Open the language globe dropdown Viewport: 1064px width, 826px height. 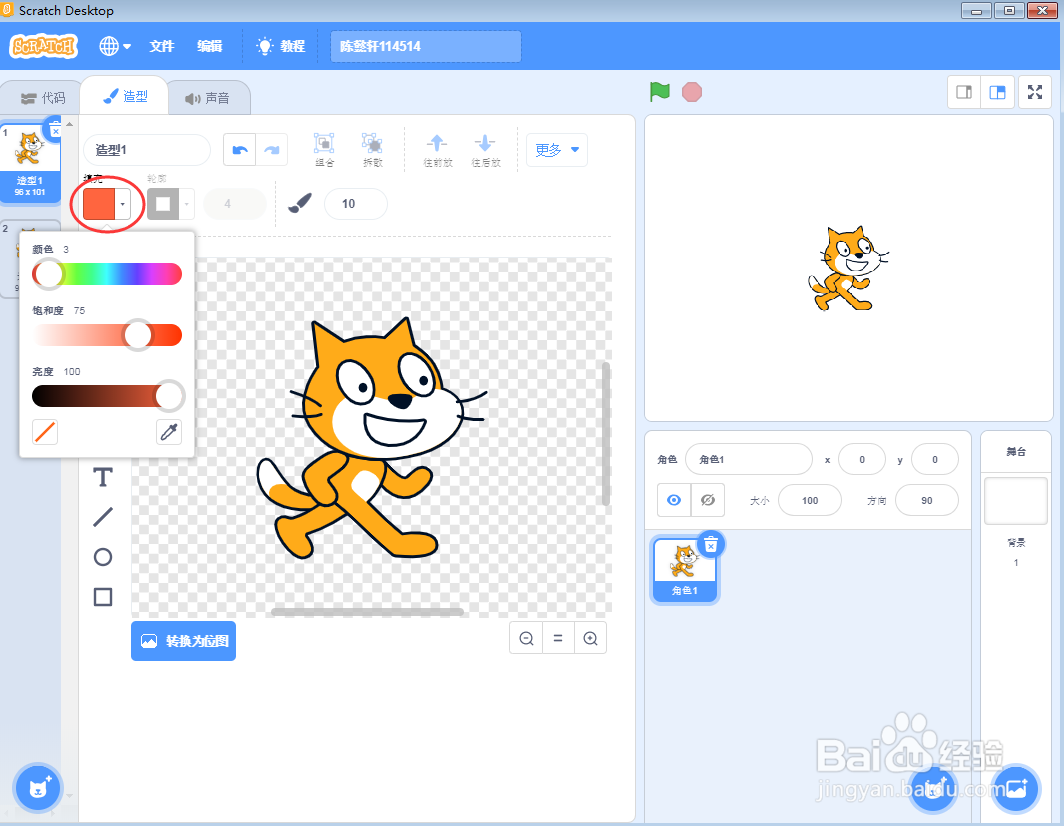point(115,46)
